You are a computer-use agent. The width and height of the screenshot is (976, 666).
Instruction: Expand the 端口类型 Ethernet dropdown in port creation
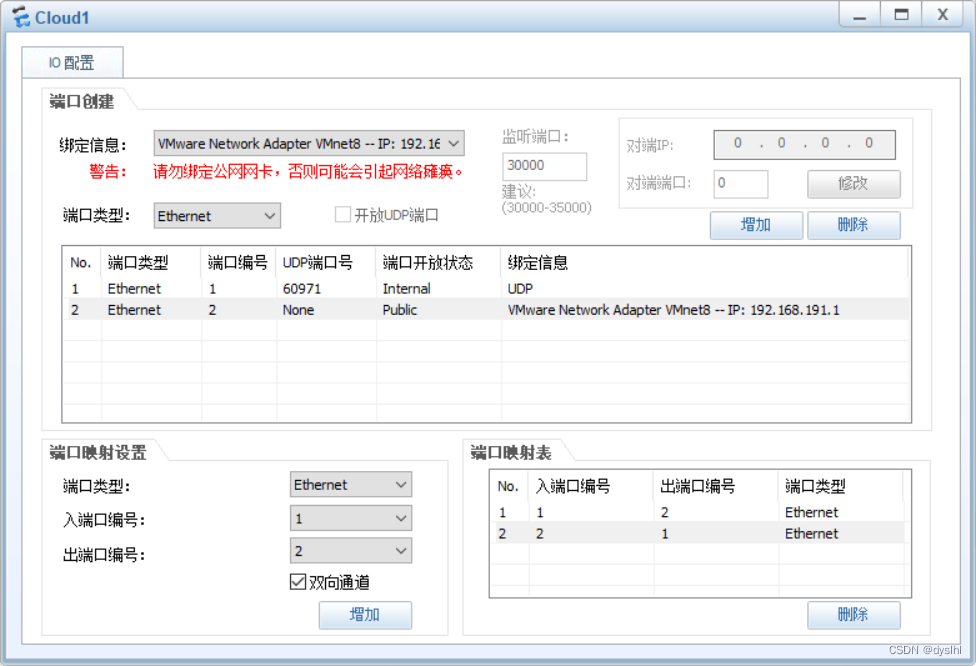tap(217, 216)
